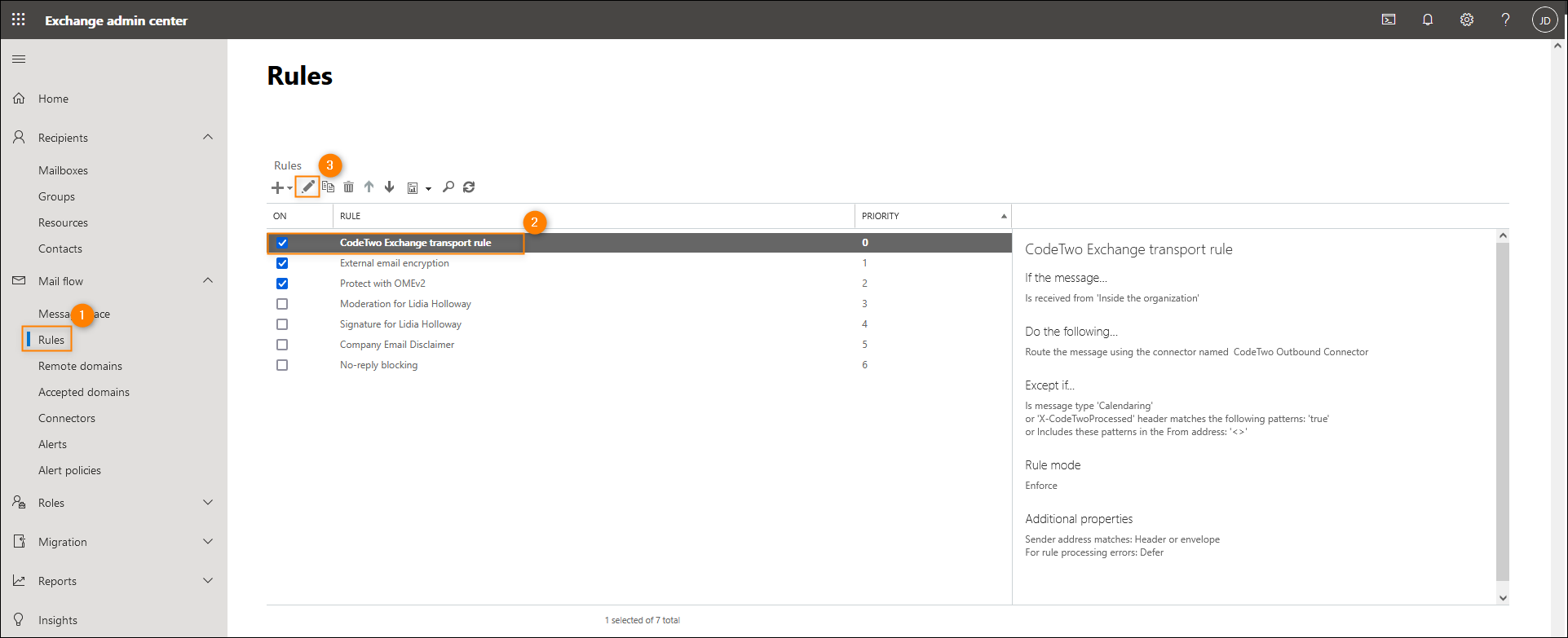
Task: Disable the External email encryption rule
Action: [282, 263]
